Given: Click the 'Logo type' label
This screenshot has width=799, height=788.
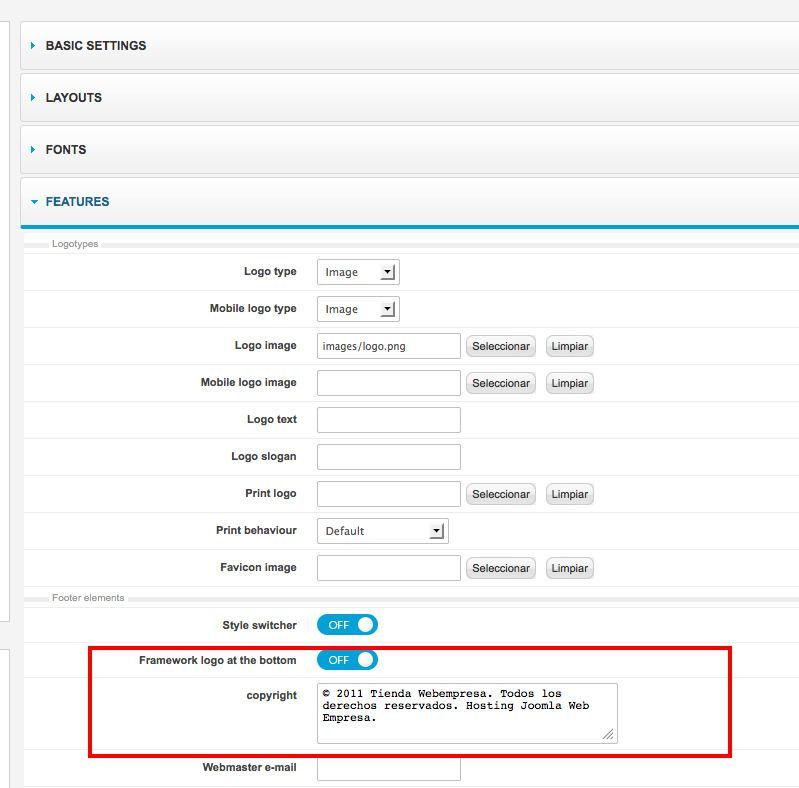Looking at the screenshot, I should point(270,271).
